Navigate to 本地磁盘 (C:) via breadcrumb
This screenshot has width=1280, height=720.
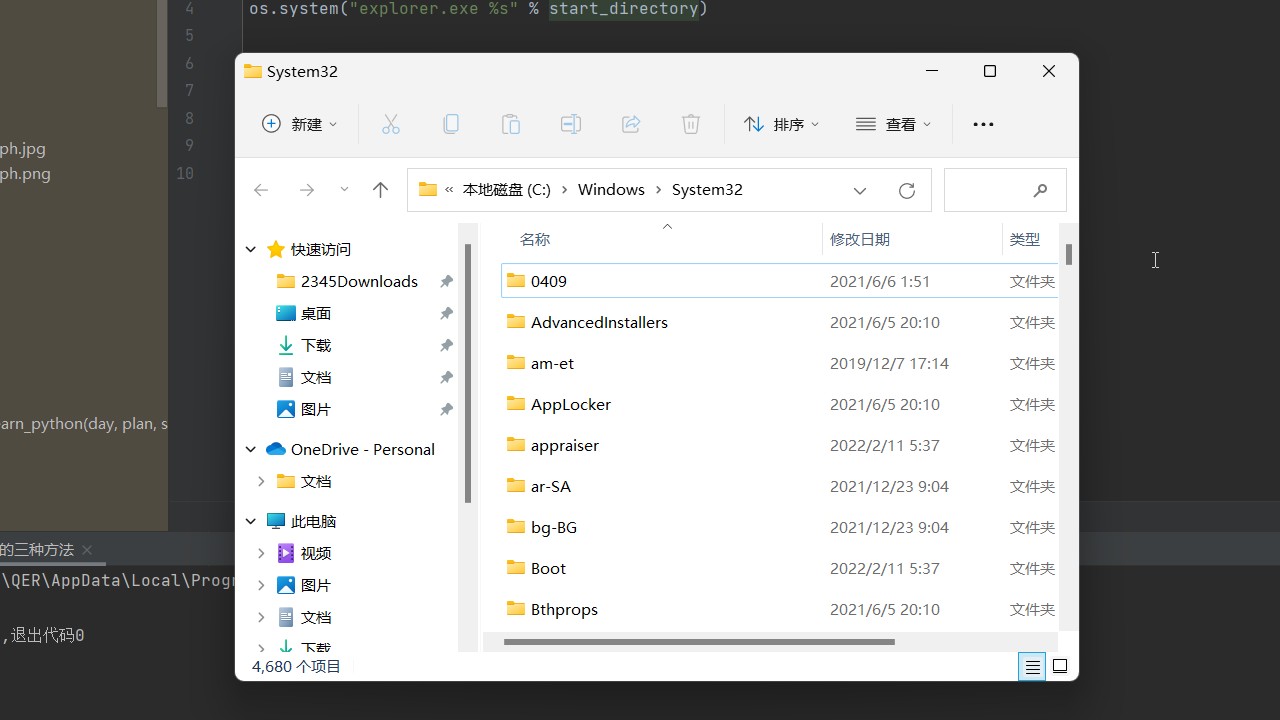(506, 189)
